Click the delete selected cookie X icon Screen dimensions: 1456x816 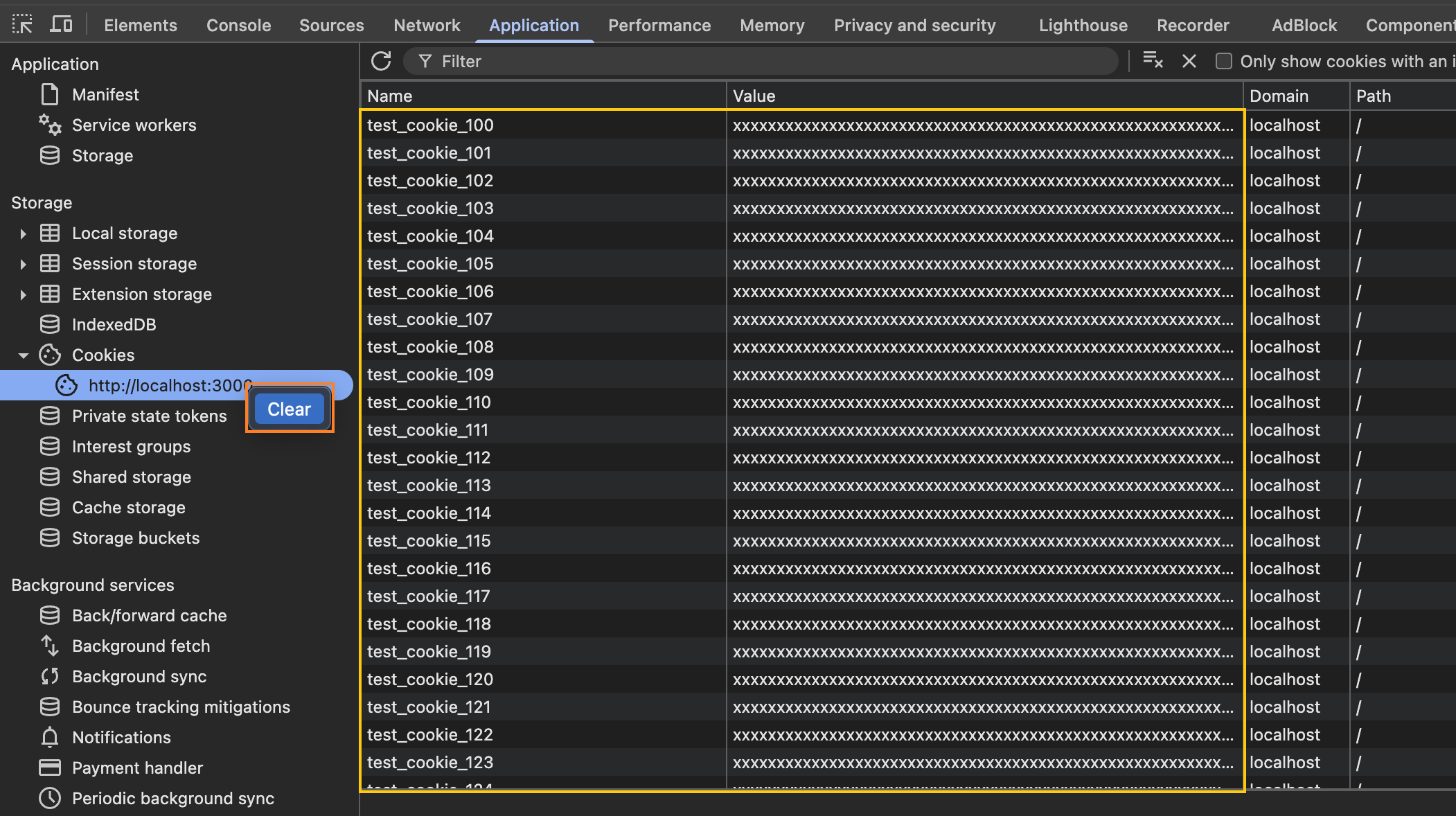click(1189, 61)
